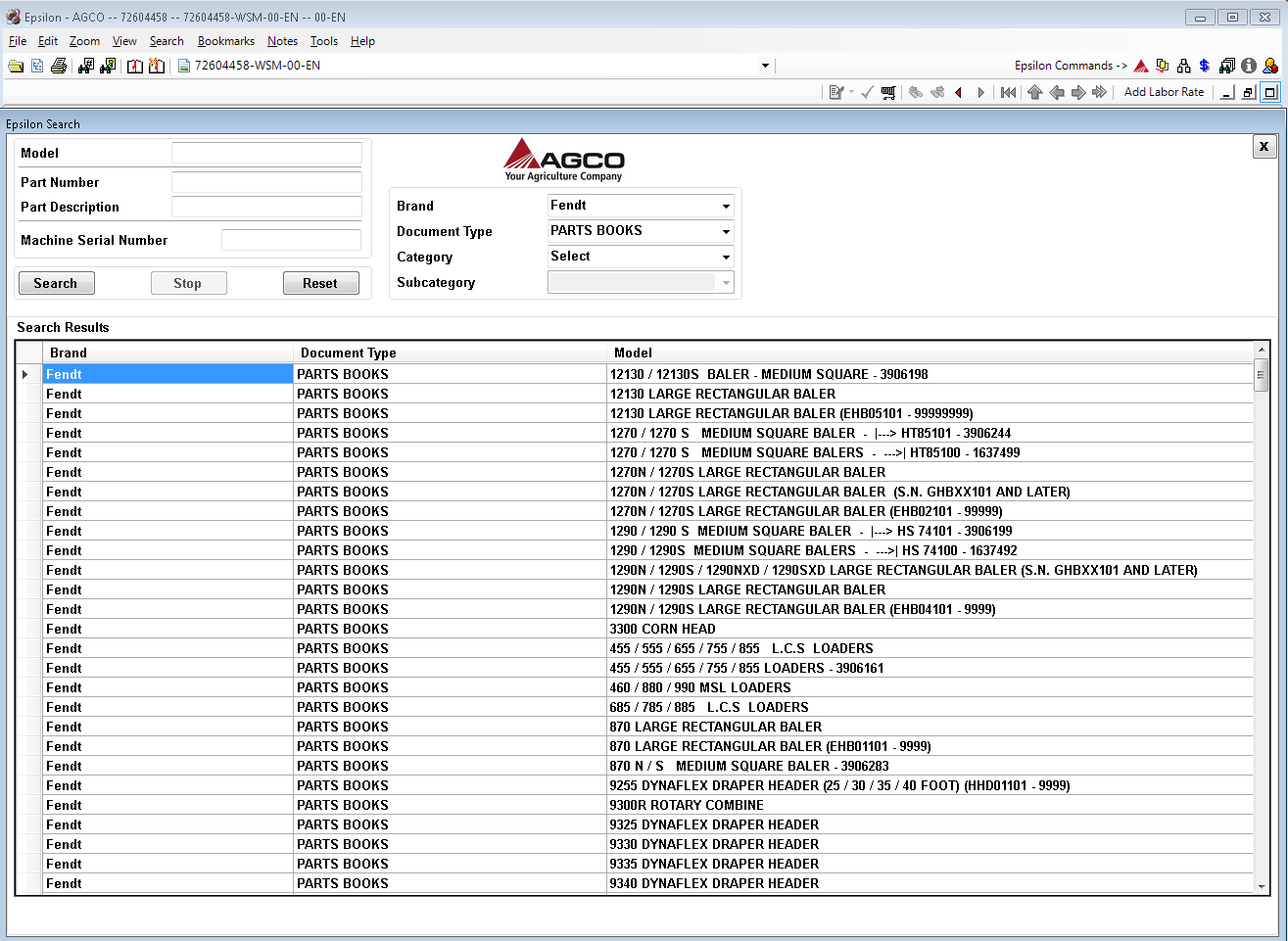1288x941 pixels.
Task: Click the Part Description input field
Action: [x=266, y=207]
